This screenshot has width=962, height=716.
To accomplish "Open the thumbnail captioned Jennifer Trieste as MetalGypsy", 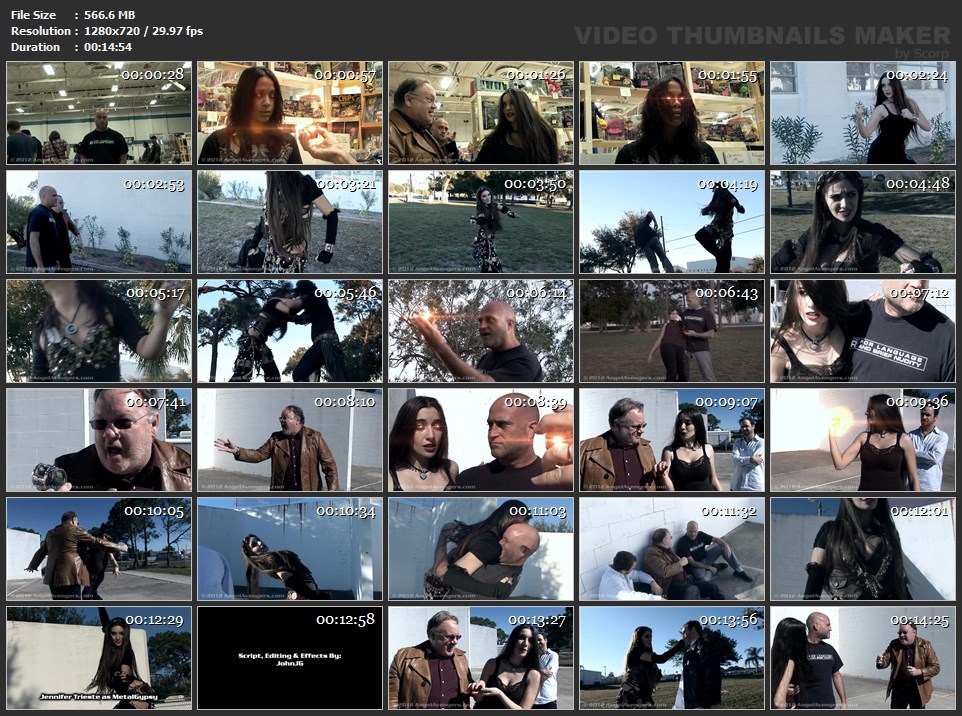I will point(99,658).
